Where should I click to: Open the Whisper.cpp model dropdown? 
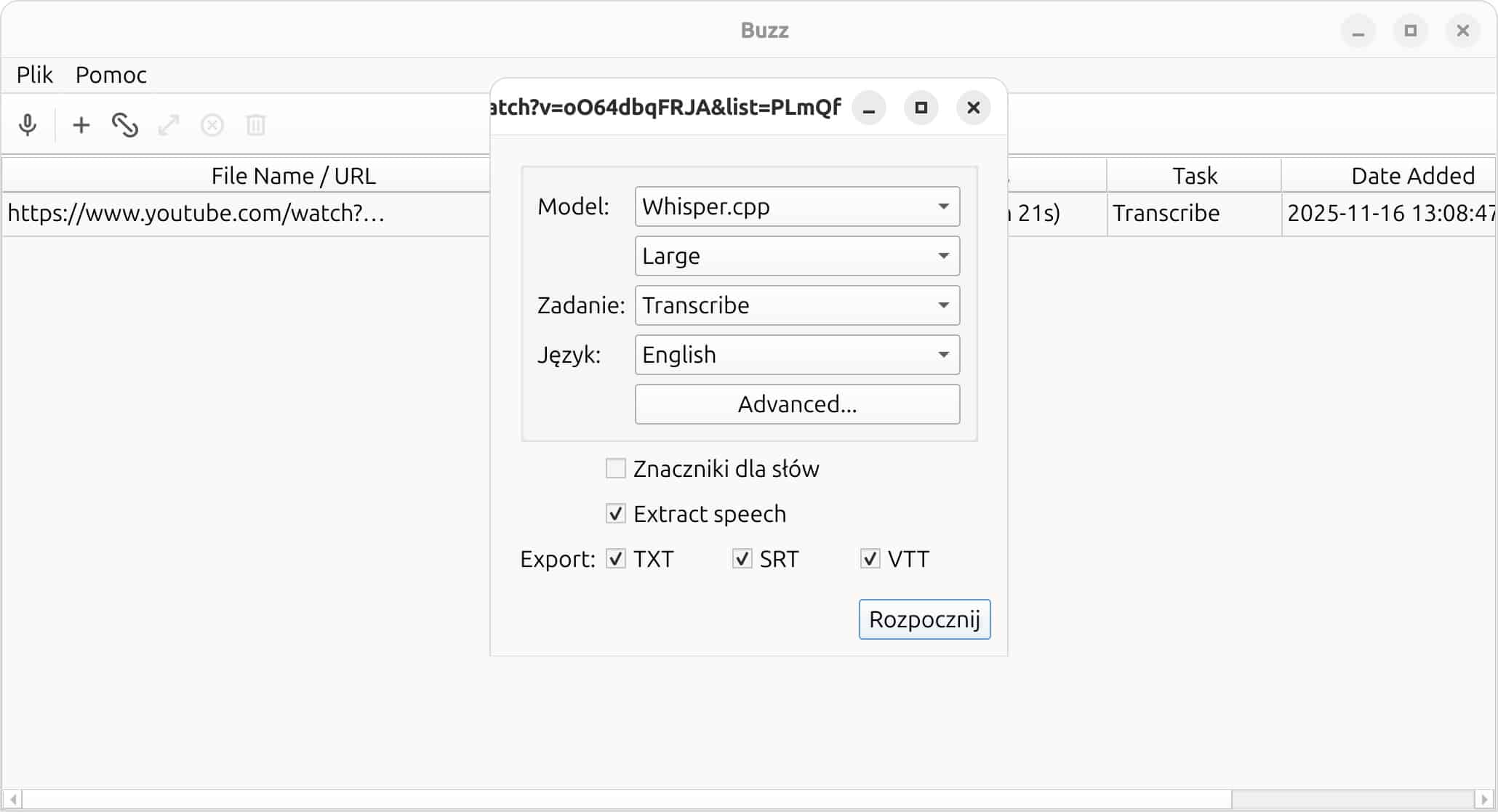[797, 206]
